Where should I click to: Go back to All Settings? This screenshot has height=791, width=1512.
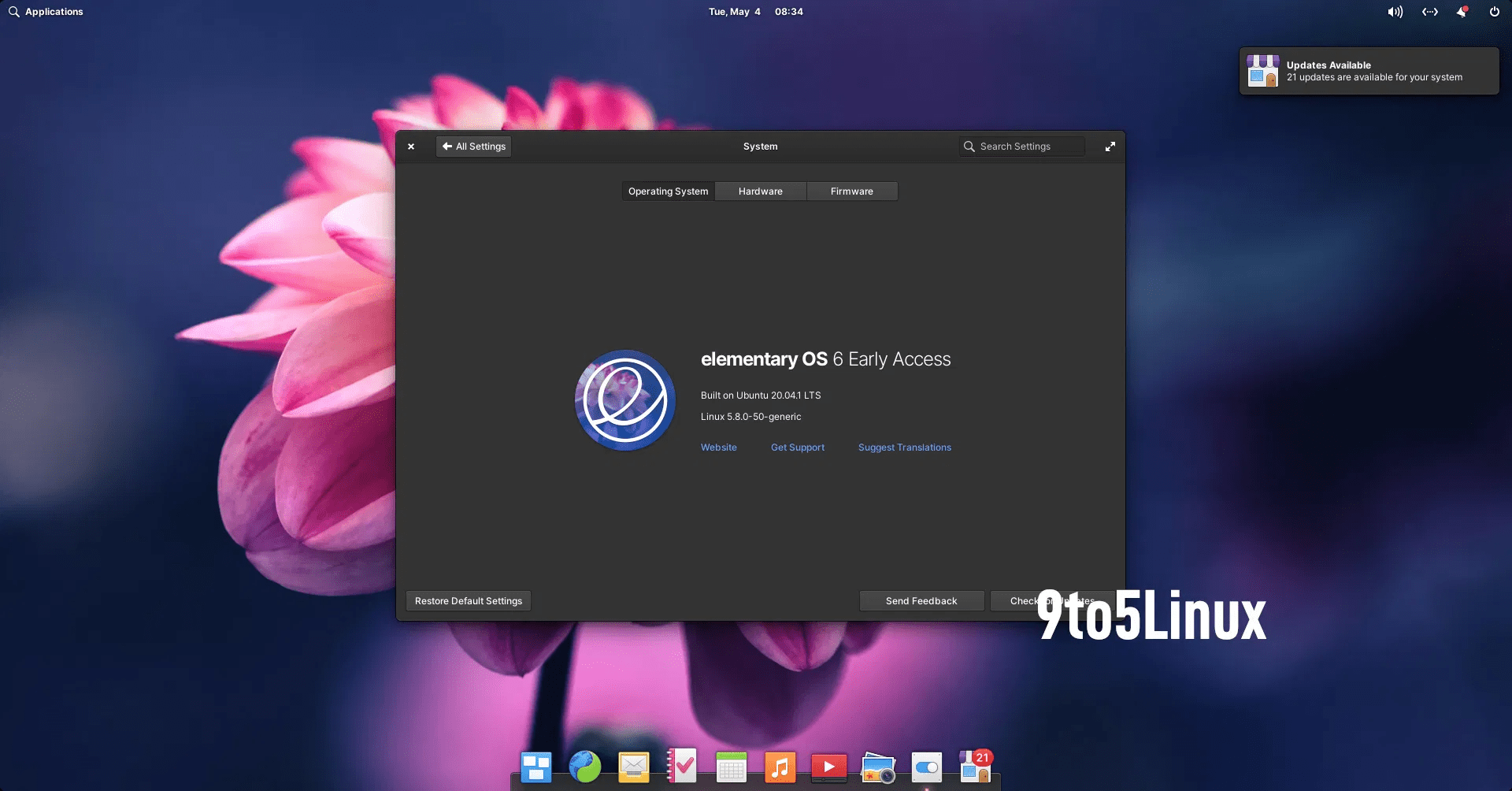[474, 147]
